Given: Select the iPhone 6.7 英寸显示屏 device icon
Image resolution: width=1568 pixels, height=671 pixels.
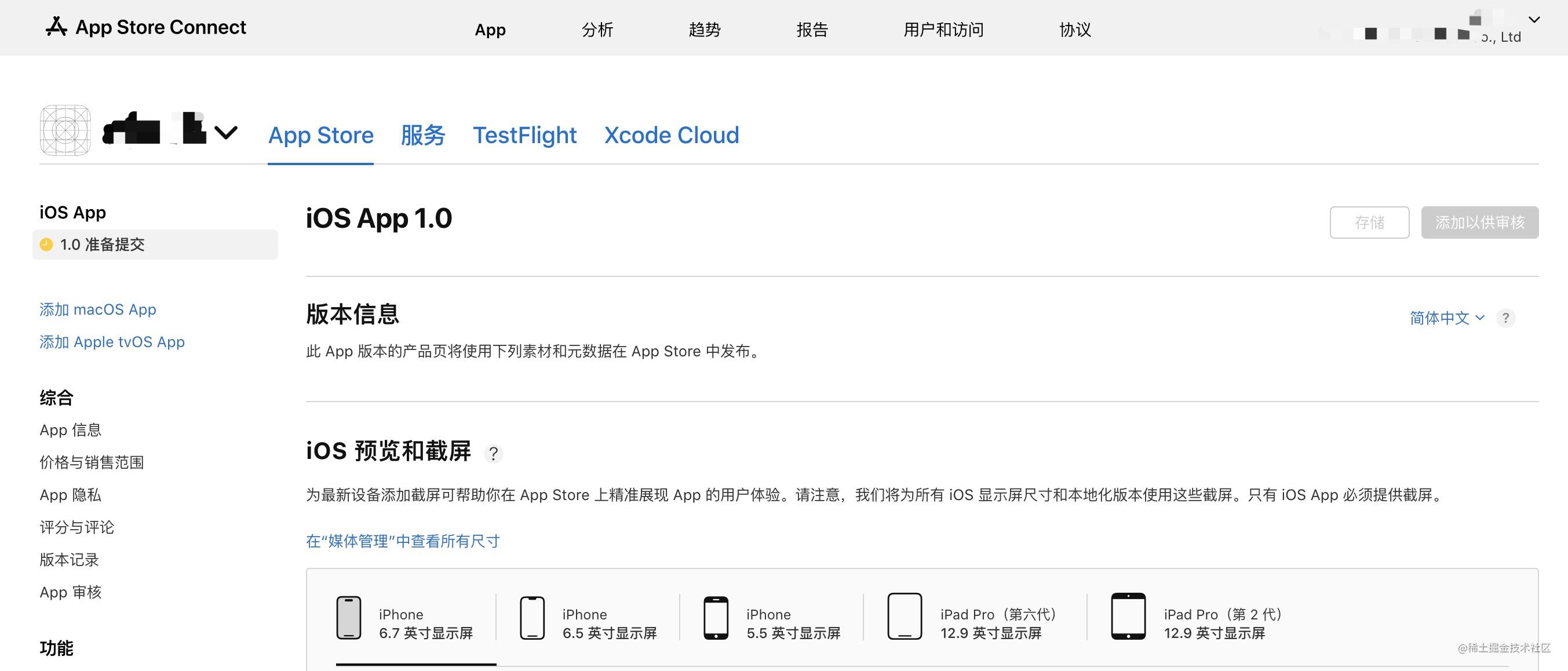Looking at the screenshot, I should [x=349, y=618].
